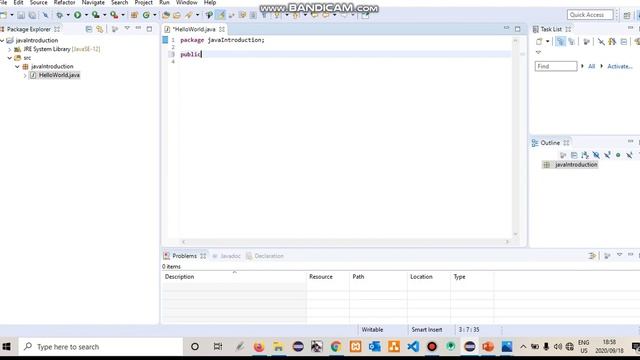Toggle Categorized view in Task List

pos(560,42)
